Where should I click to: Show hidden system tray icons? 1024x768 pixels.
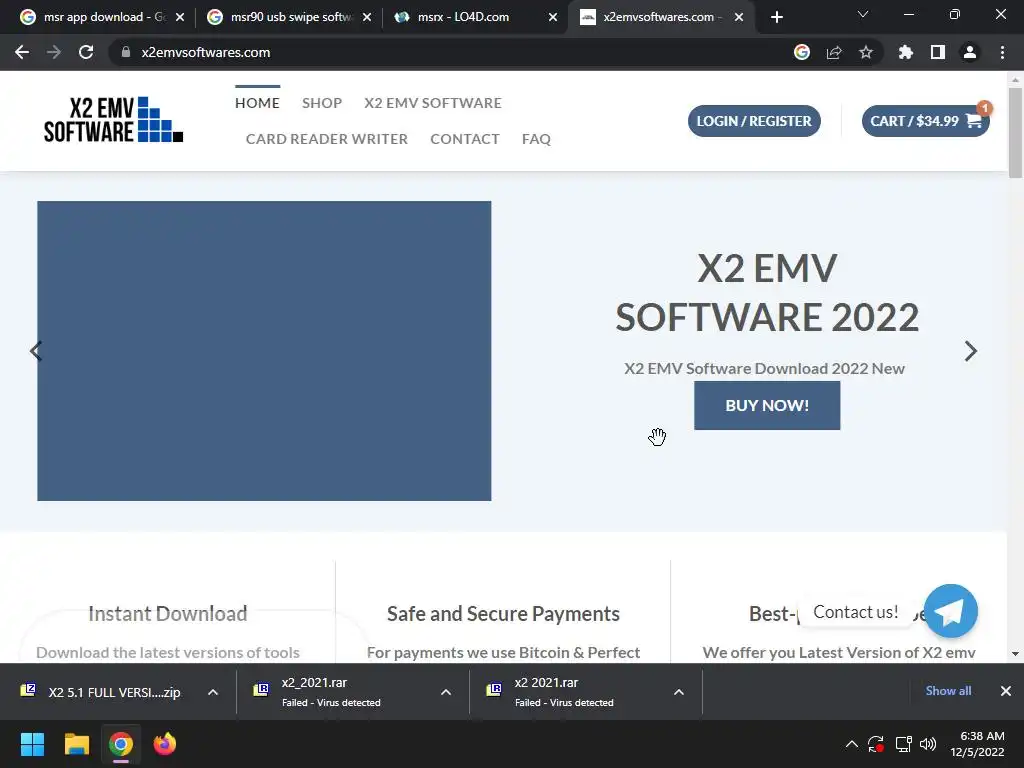(852, 744)
